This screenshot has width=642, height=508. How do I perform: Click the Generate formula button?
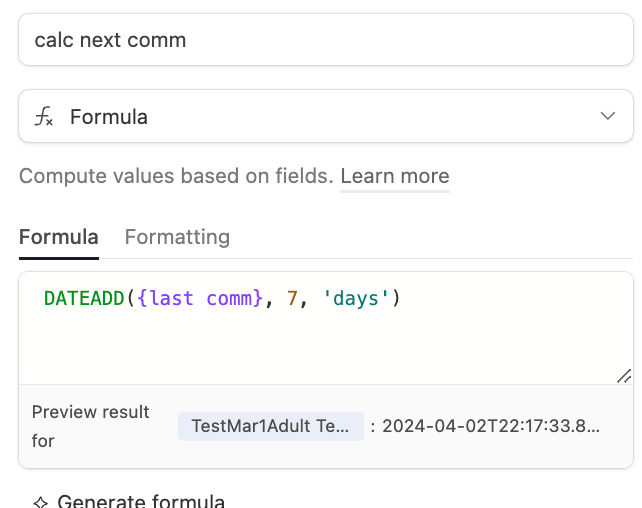129,501
